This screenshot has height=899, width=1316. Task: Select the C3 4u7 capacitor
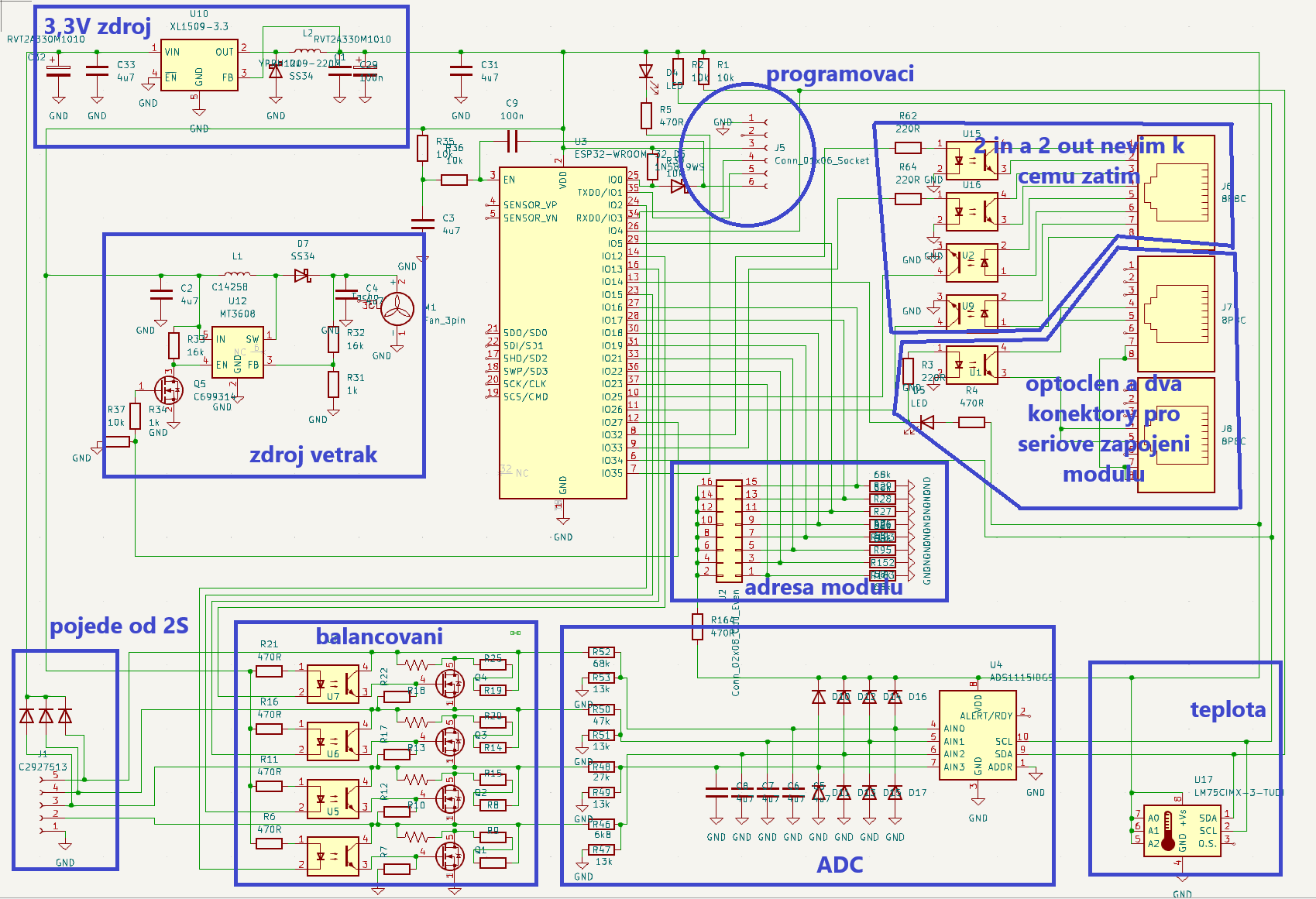[423, 224]
